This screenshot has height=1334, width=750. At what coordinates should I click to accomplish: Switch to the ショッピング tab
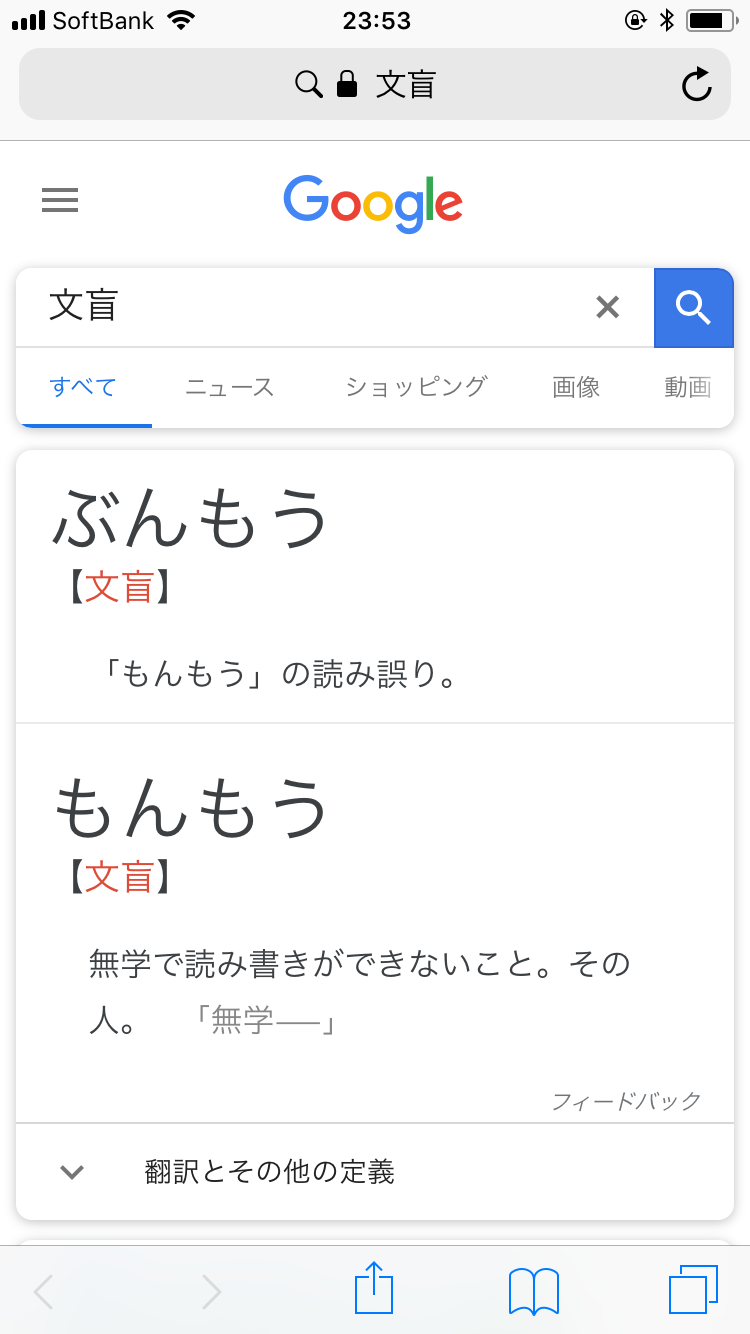tap(416, 387)
